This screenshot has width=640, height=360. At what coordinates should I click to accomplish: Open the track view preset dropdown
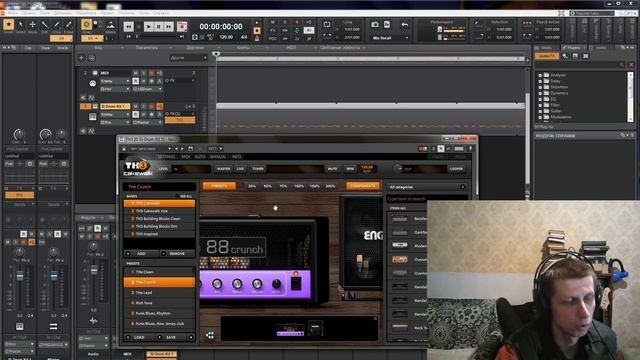[x=188, y=58]
